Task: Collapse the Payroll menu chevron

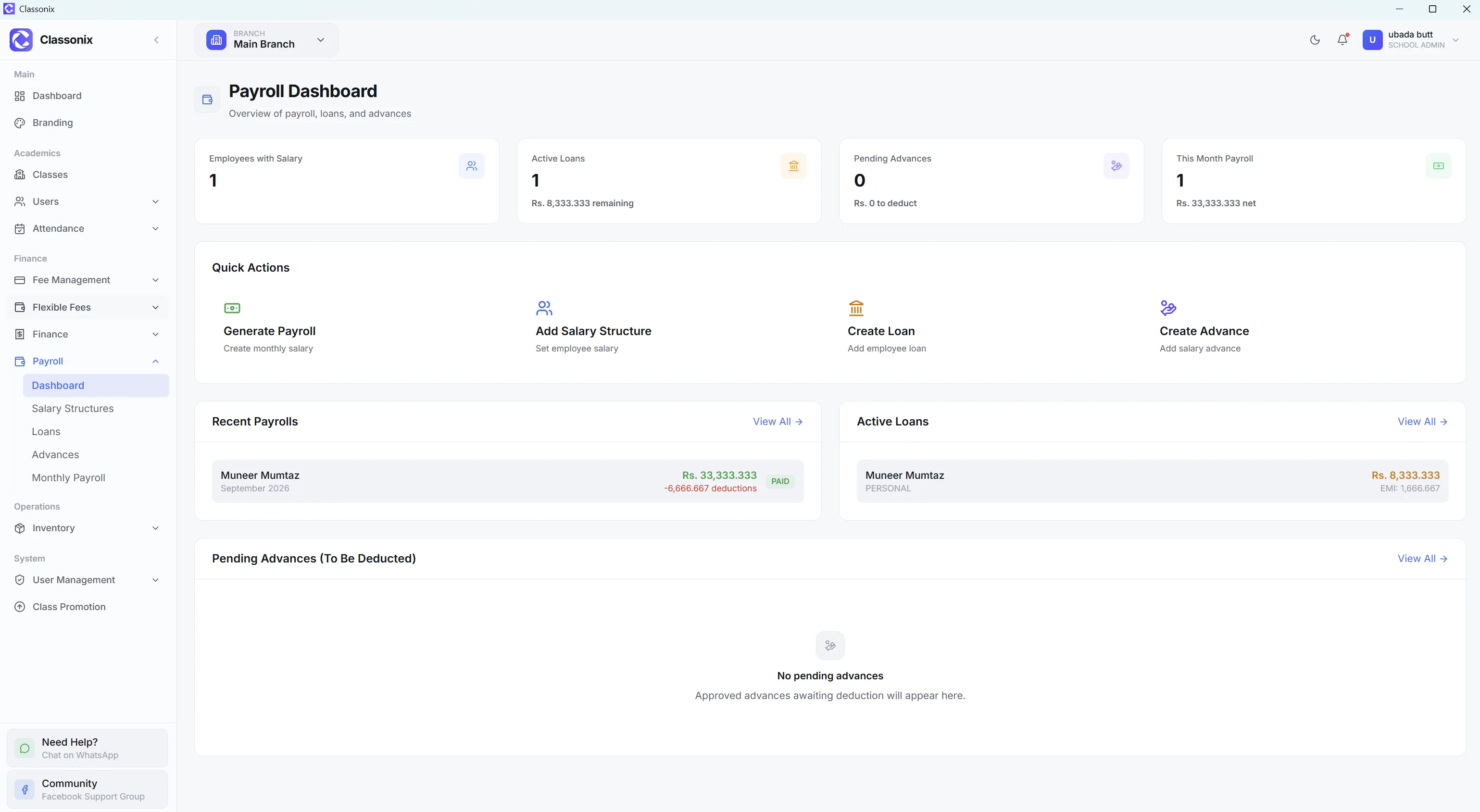Action: (155, 361)
